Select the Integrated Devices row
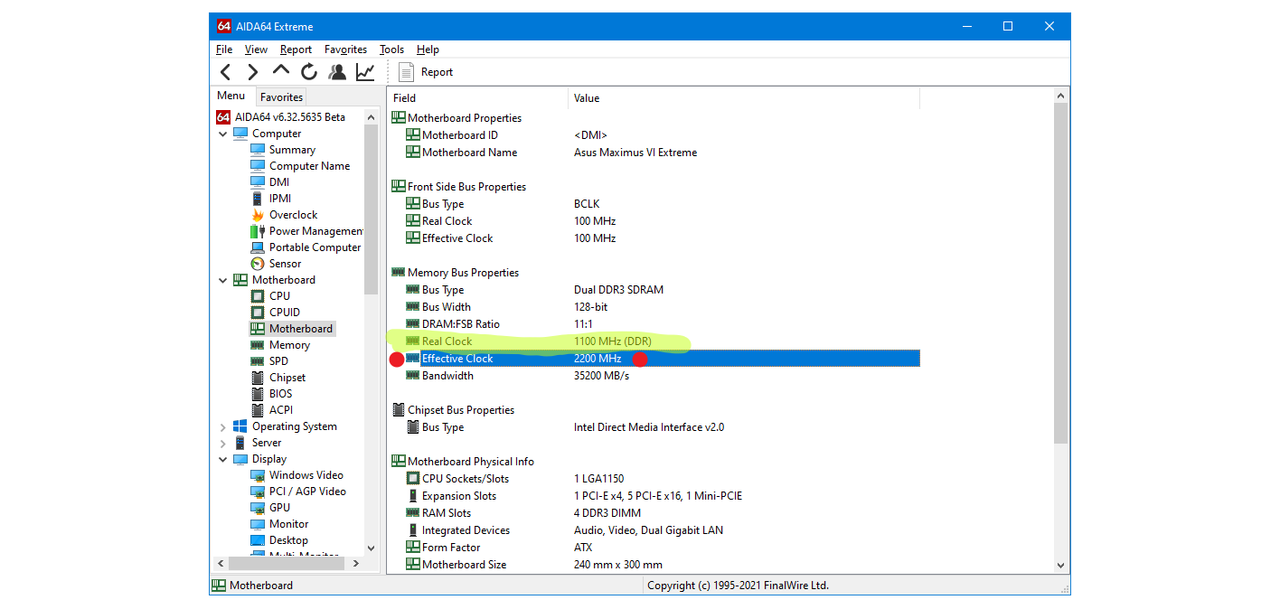The width and height of the screenshot is (1280, 607). 654,530
